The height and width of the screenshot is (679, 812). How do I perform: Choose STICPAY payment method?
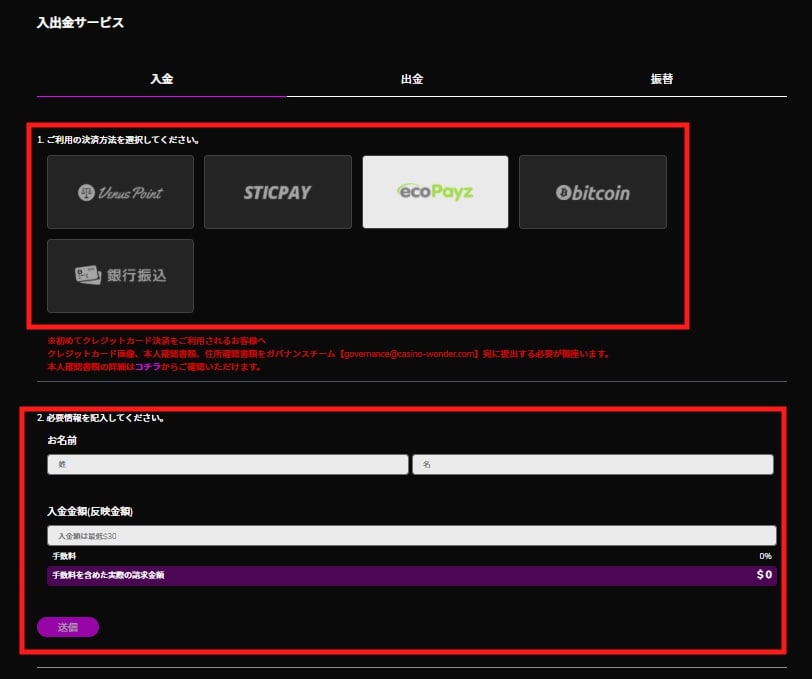[x=278, y=192]
